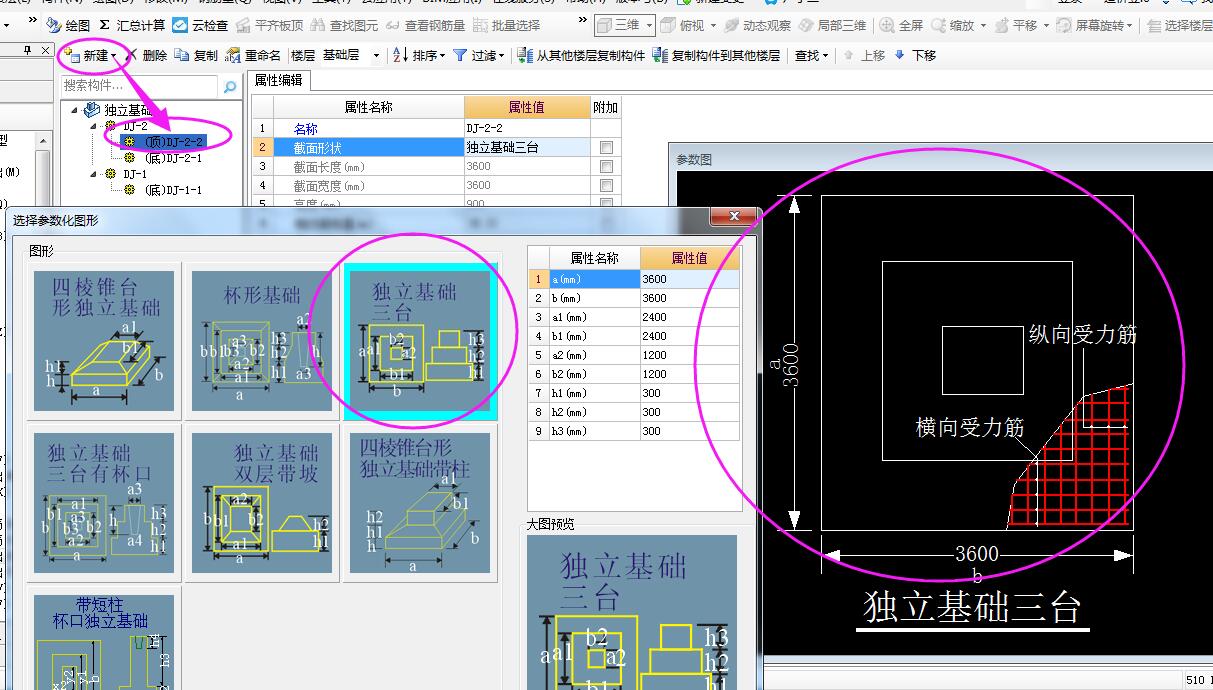The image size is (1213, 690).
Task: Choose 平移 pan tool
Action: point(1023,25)
